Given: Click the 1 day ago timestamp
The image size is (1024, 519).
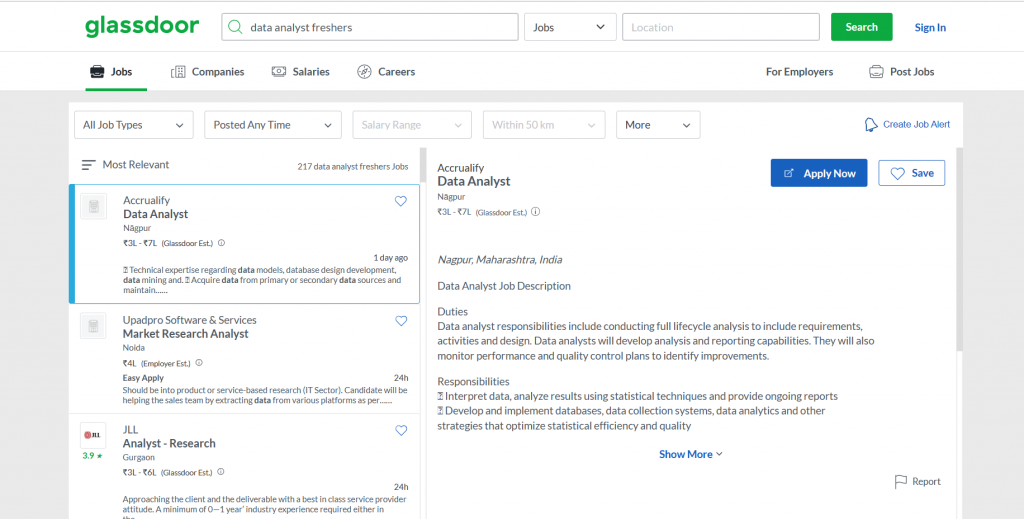Looking at the screenshot, I should coord(391,258).
